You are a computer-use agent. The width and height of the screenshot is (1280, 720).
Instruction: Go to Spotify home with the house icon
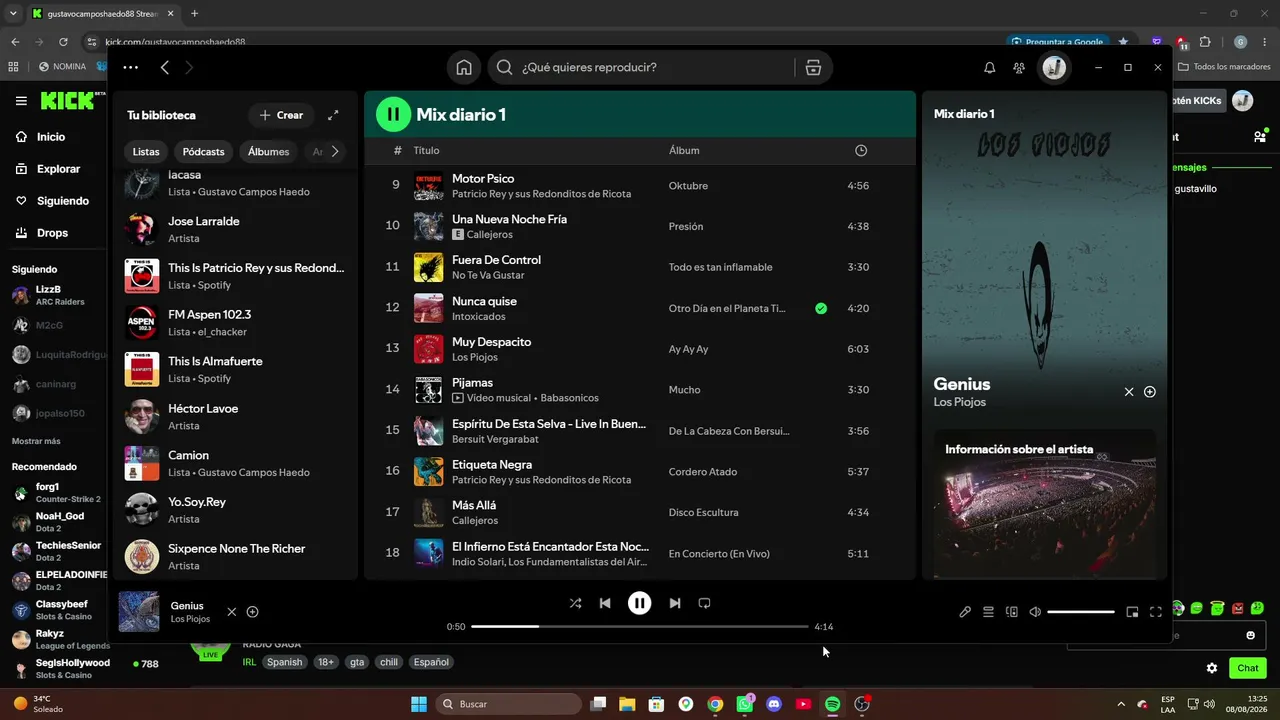pos(464,67)
